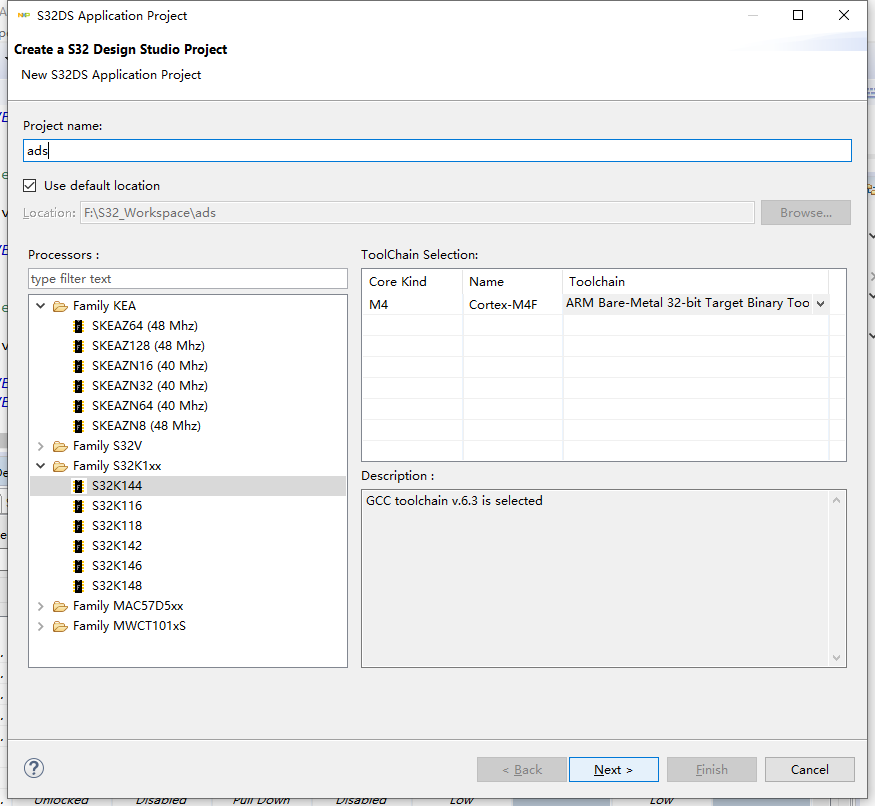The height and width of the screenshot is (806, 875).
Task: Click the Finish button
Action: [711, 770]
